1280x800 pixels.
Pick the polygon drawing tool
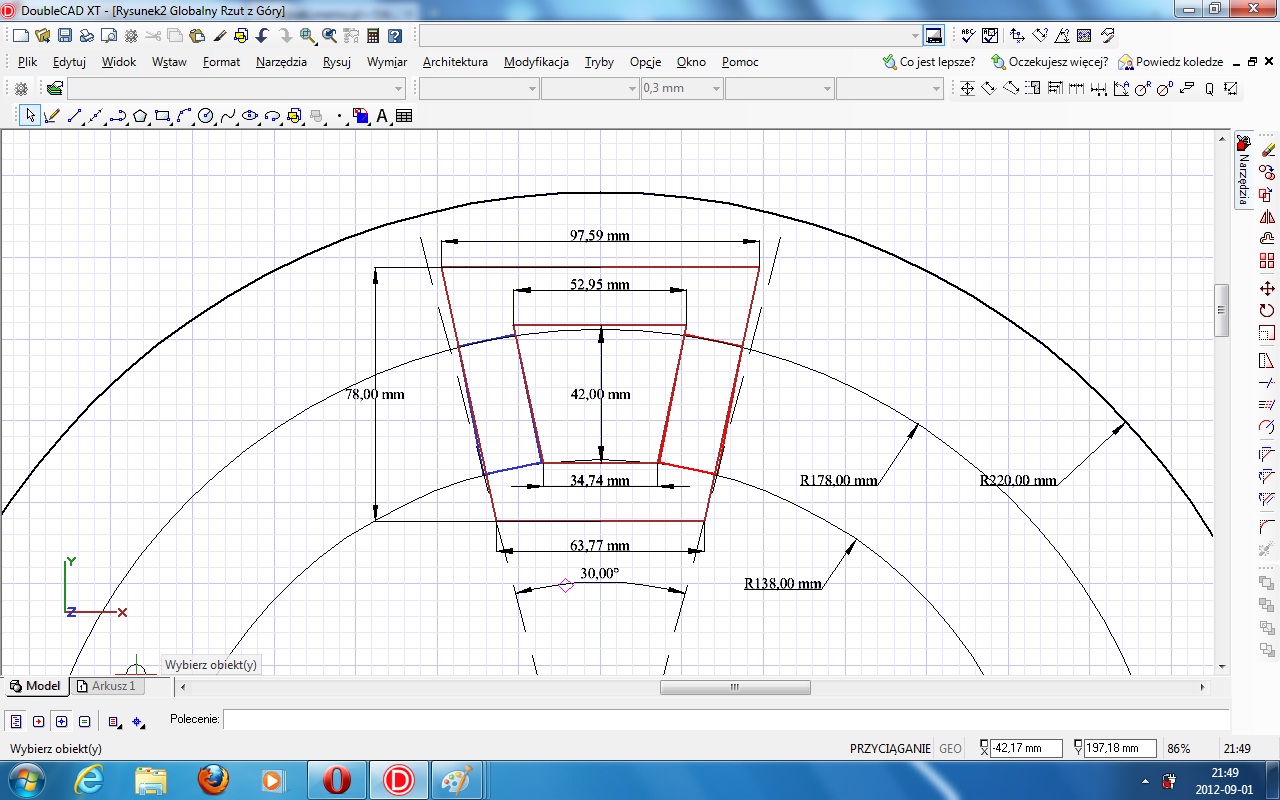(x=140, y=116)
